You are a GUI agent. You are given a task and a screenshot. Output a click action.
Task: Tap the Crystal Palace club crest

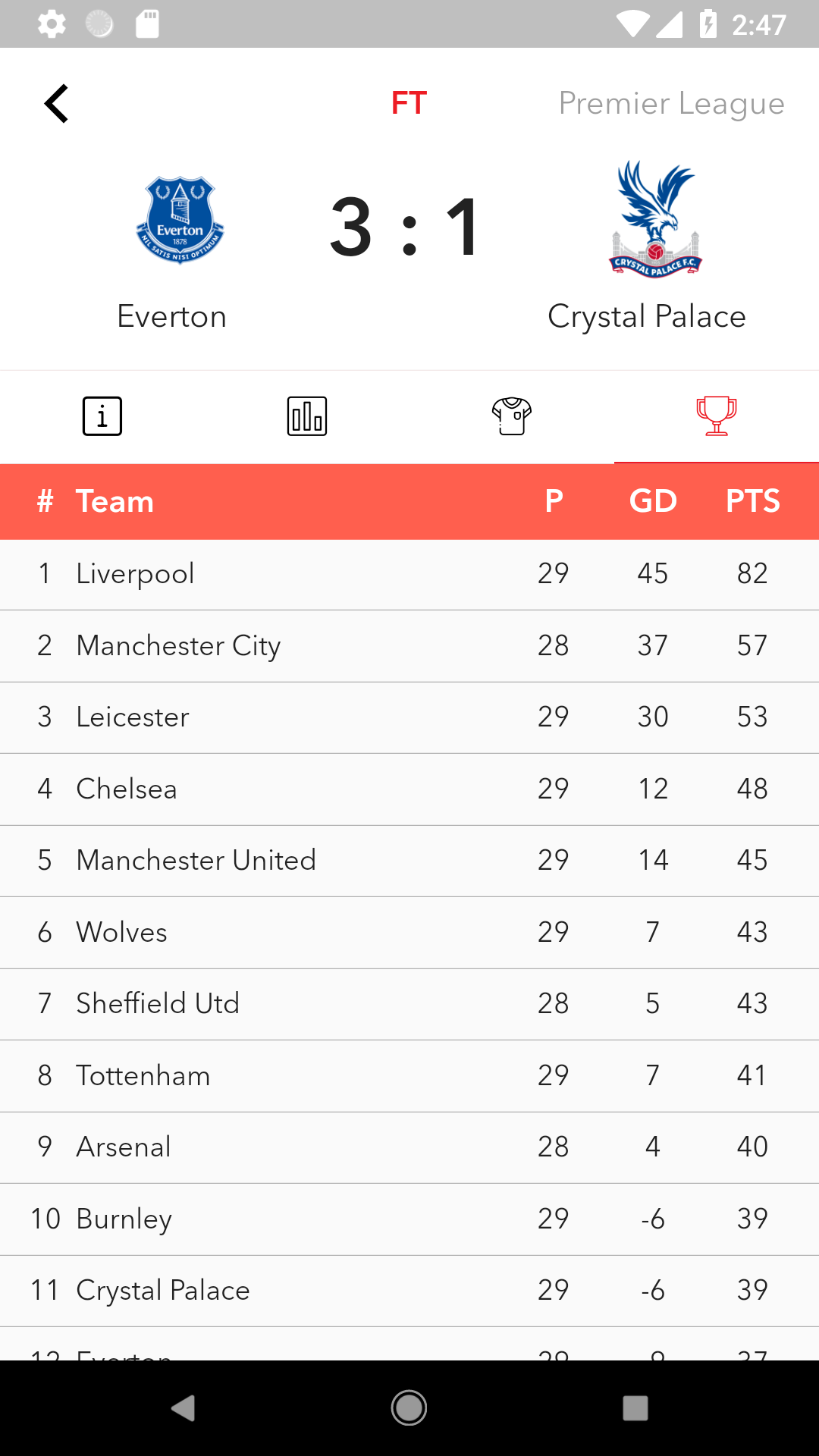tap(655, 220)
